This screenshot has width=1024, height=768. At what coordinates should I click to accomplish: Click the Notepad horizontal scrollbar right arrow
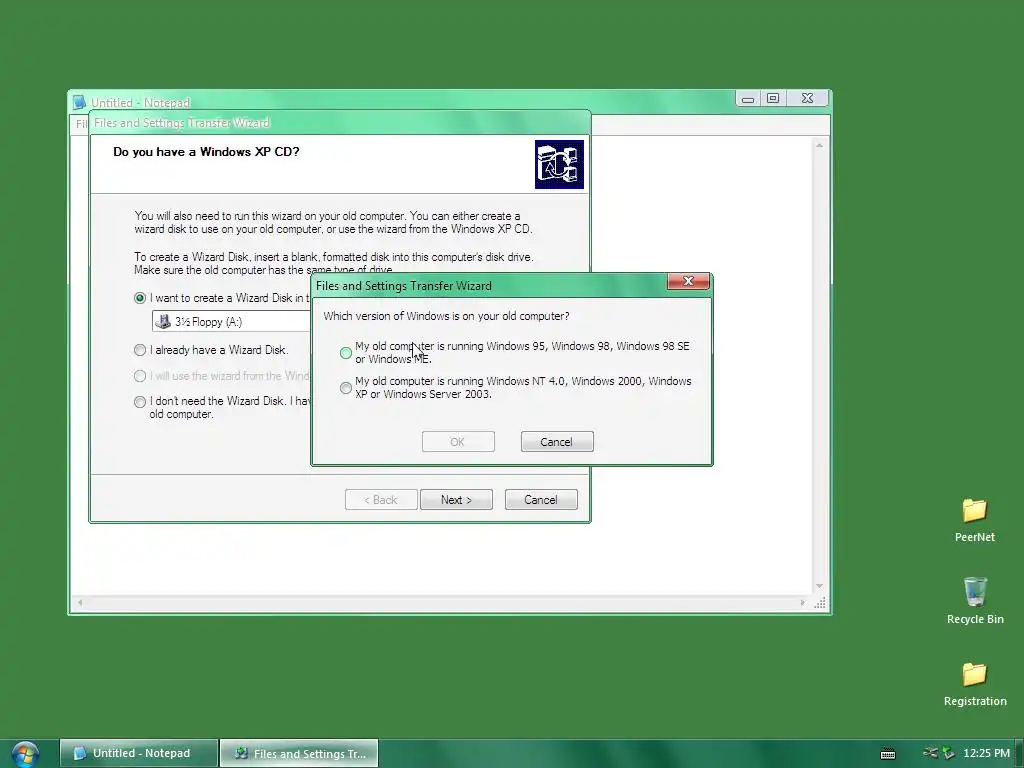click(803, 603)
